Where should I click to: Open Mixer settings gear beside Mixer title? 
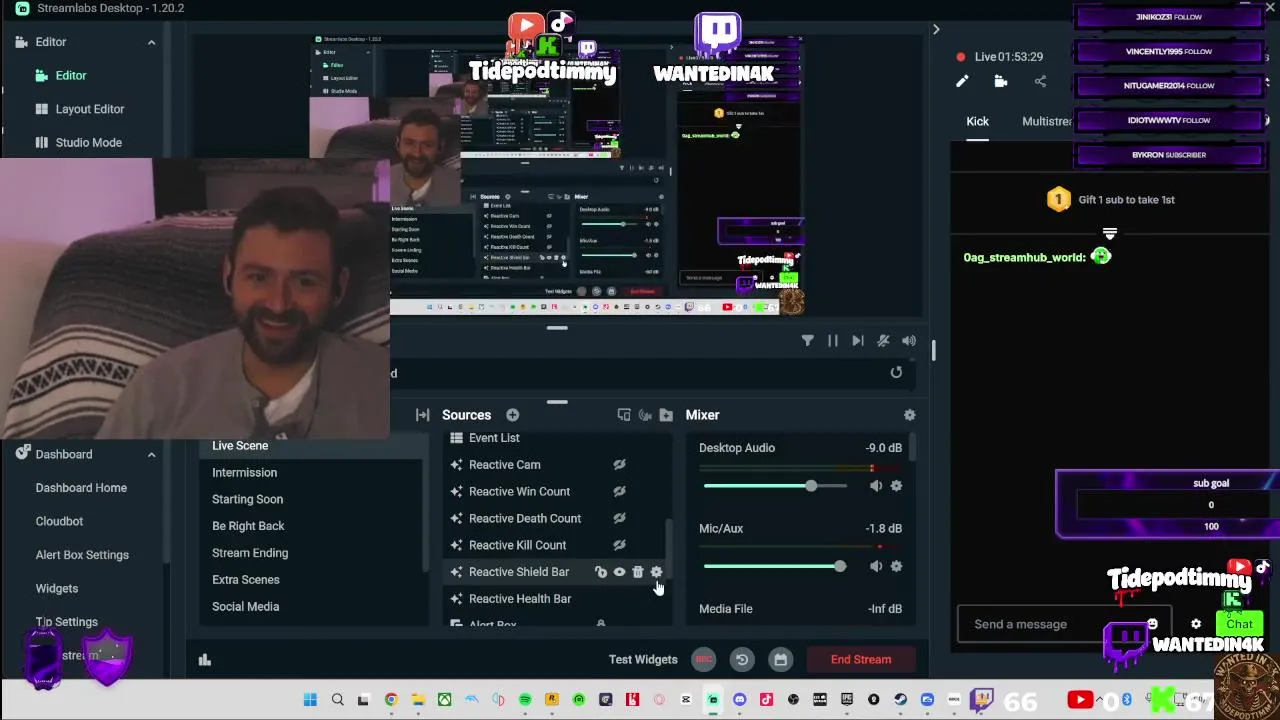point(909,415)
